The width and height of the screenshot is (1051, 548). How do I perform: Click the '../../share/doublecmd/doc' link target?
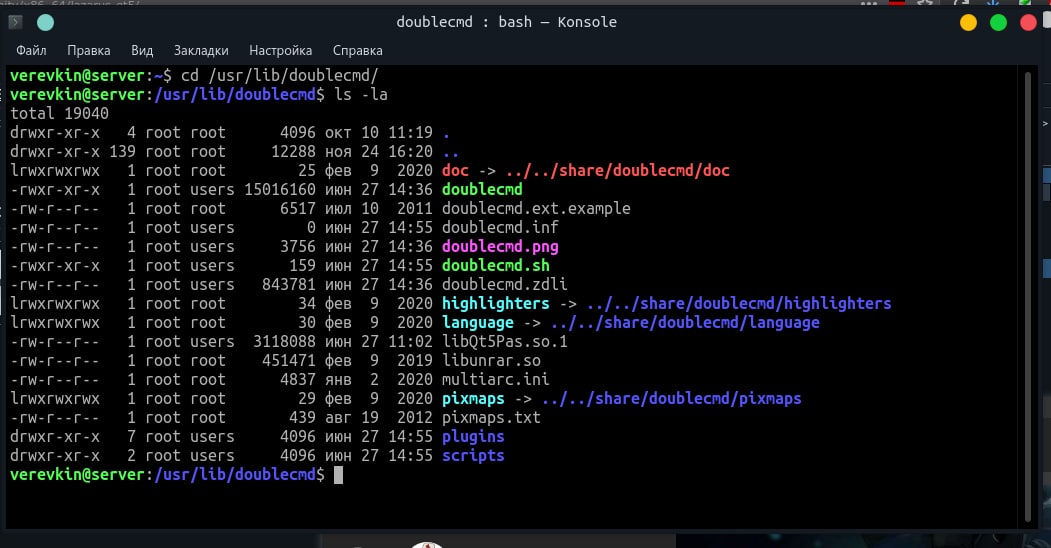pos(617,170)
